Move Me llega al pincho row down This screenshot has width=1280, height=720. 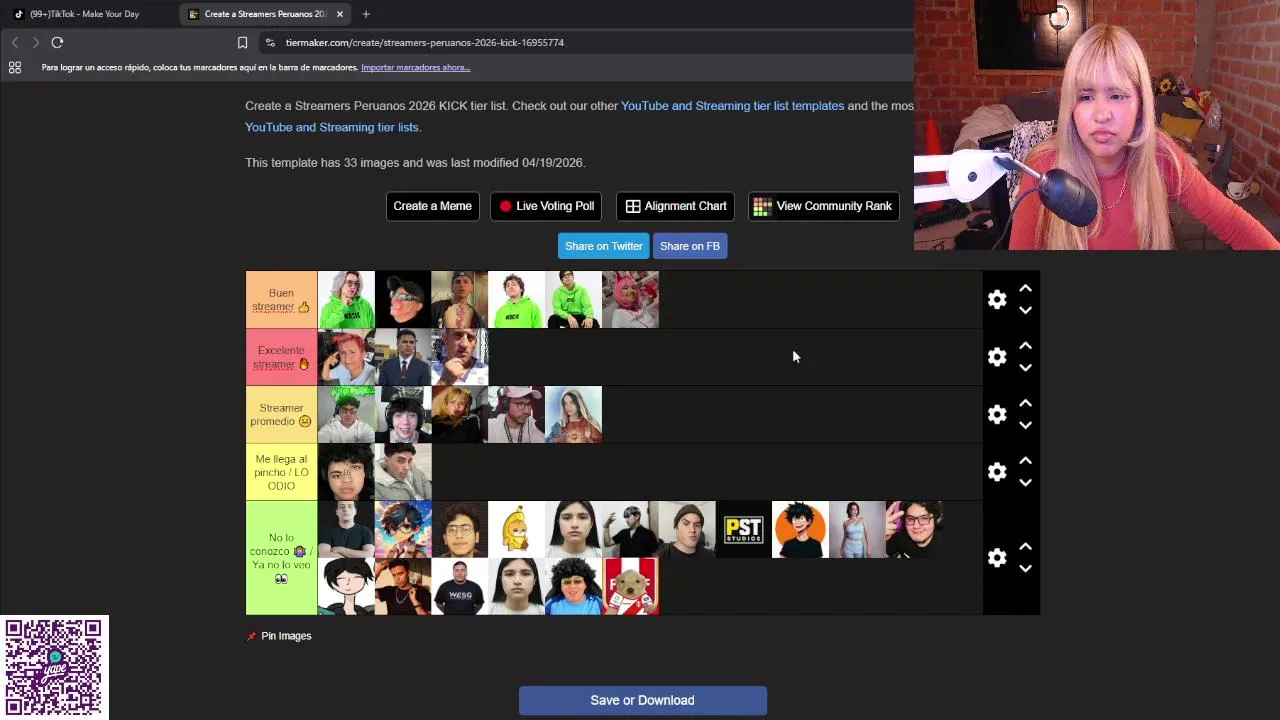point(1025,482)
